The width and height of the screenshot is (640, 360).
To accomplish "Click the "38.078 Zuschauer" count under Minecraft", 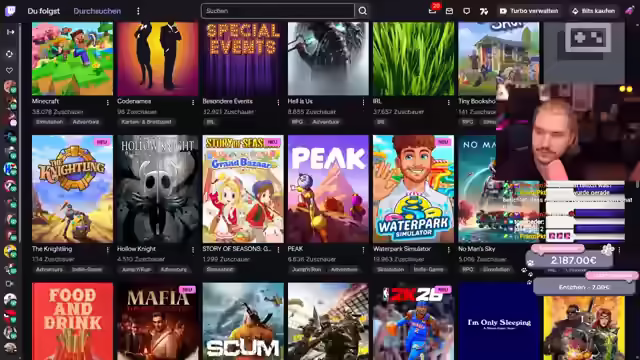I will [x=58, y=112].
